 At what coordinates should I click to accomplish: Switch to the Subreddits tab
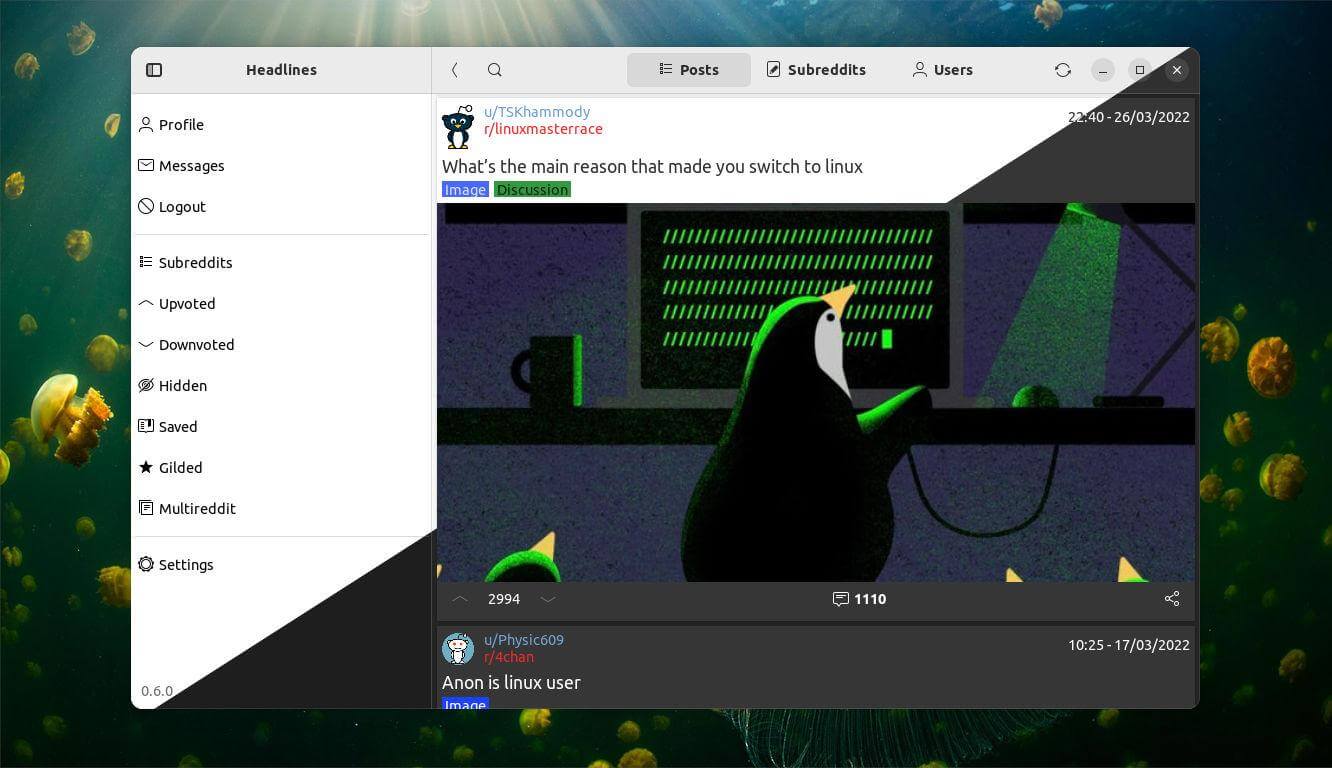816,70
